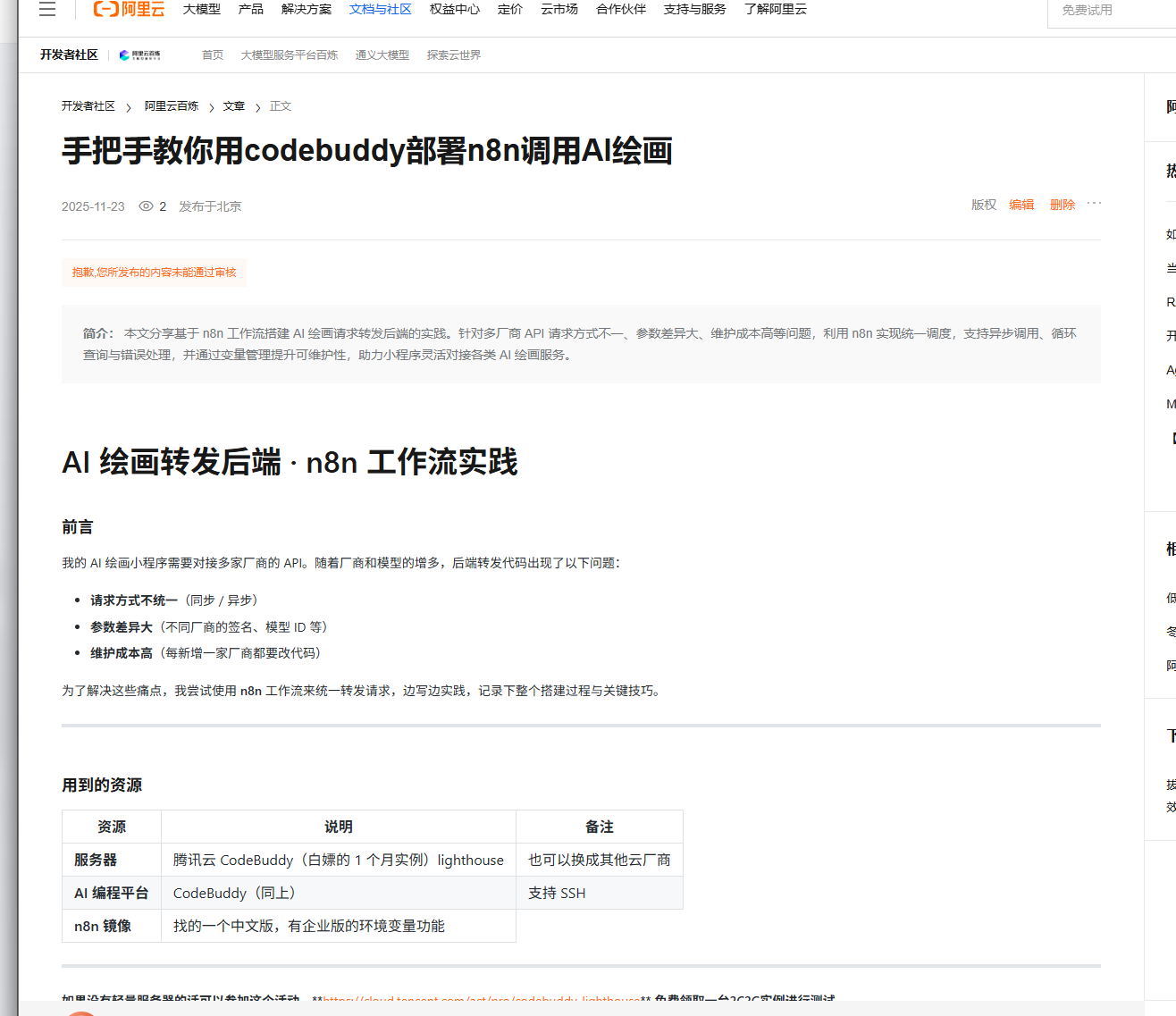Click the 版权 link
This screenshot has height=1016, width=1176.
984,205
